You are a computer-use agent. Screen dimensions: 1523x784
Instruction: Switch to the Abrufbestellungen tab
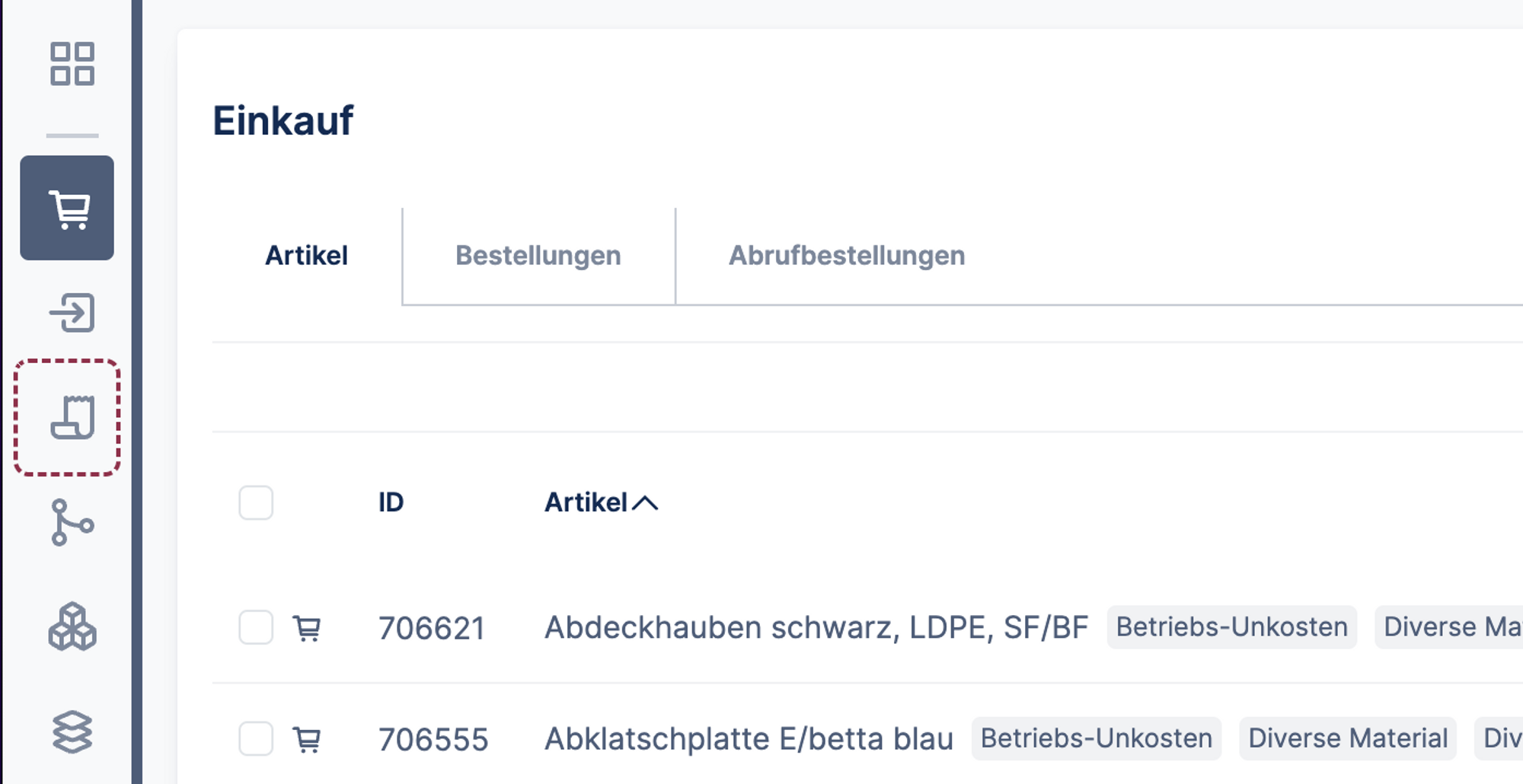[x=847, y=256]
